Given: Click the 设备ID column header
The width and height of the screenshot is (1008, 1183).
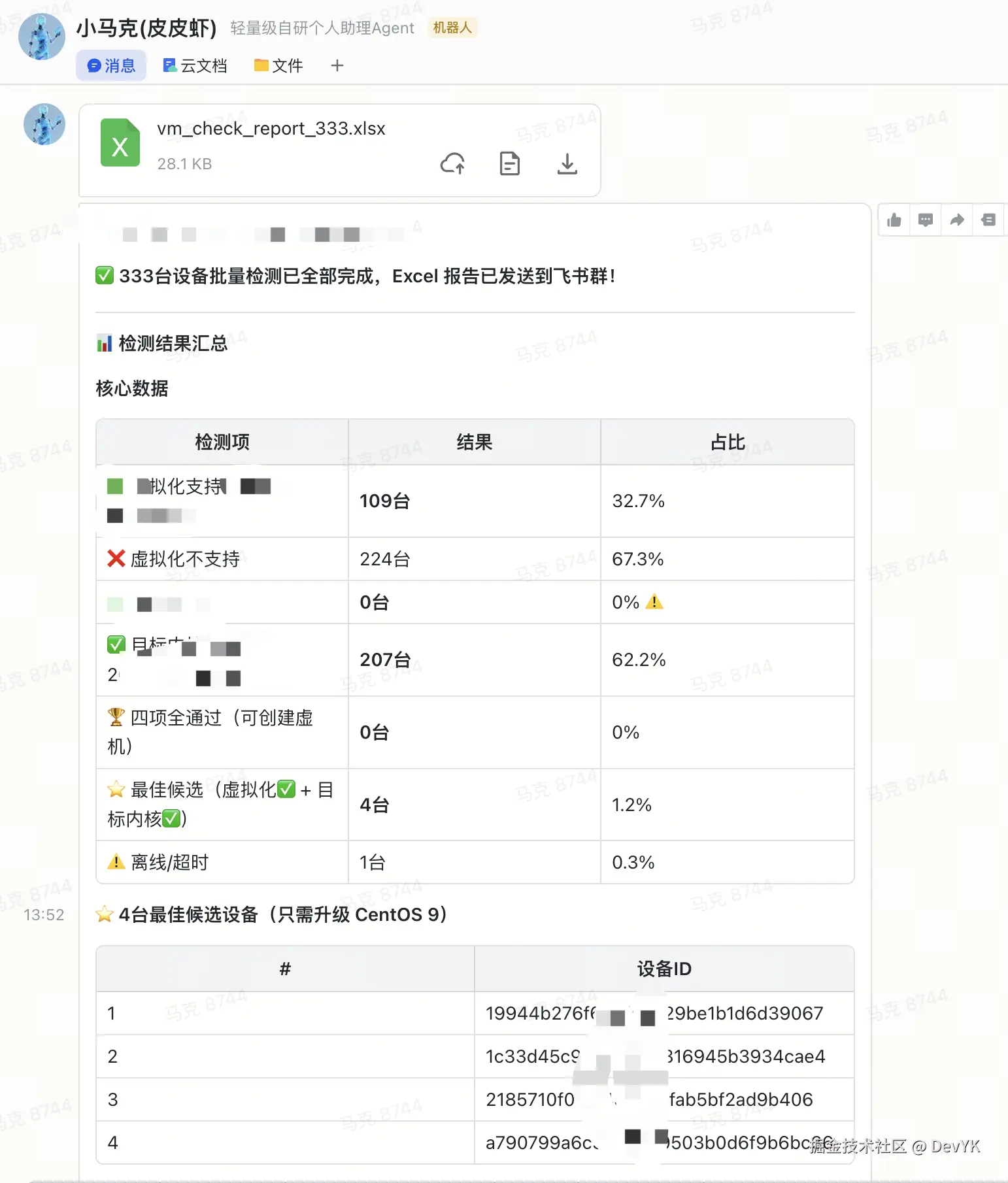Looking at the screenshot, I should (x=664, y=969).
